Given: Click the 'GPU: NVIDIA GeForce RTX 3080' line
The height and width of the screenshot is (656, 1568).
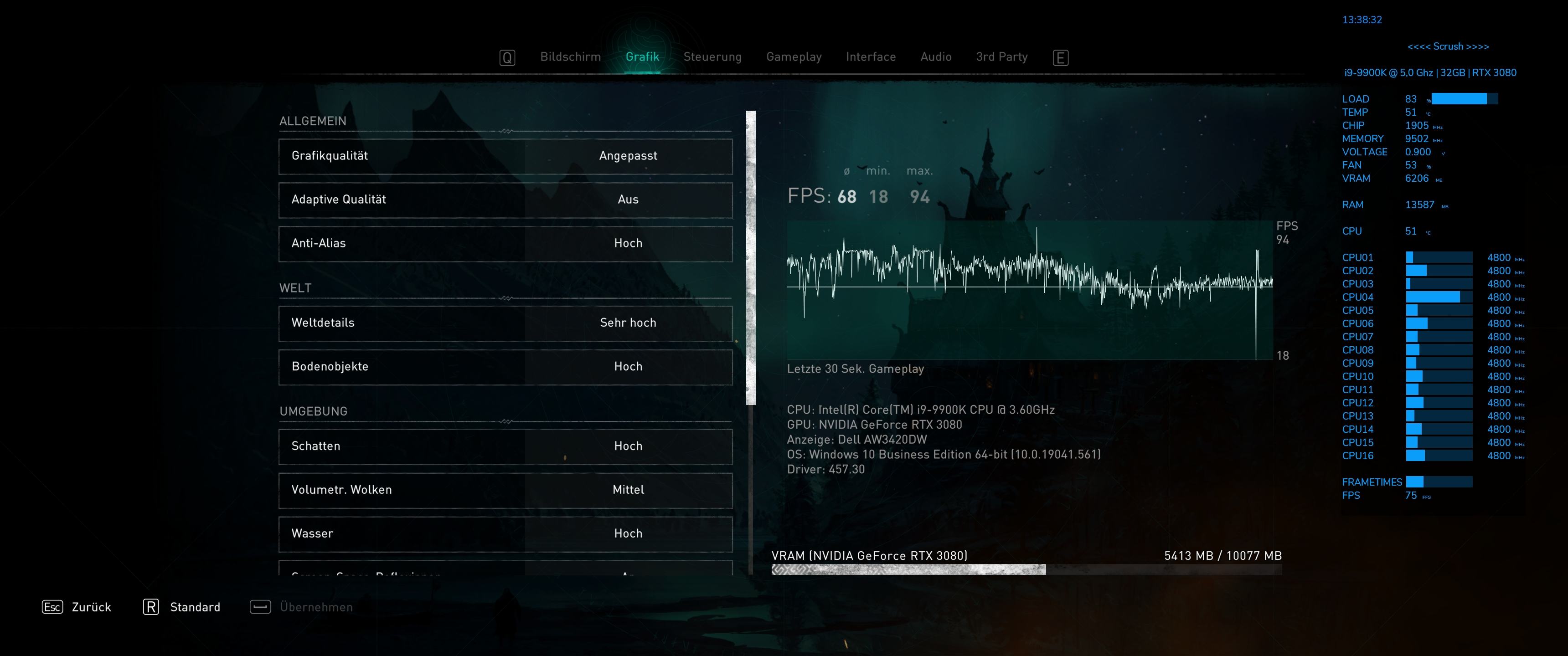Looking at the screenshot, I should (874, 424).
